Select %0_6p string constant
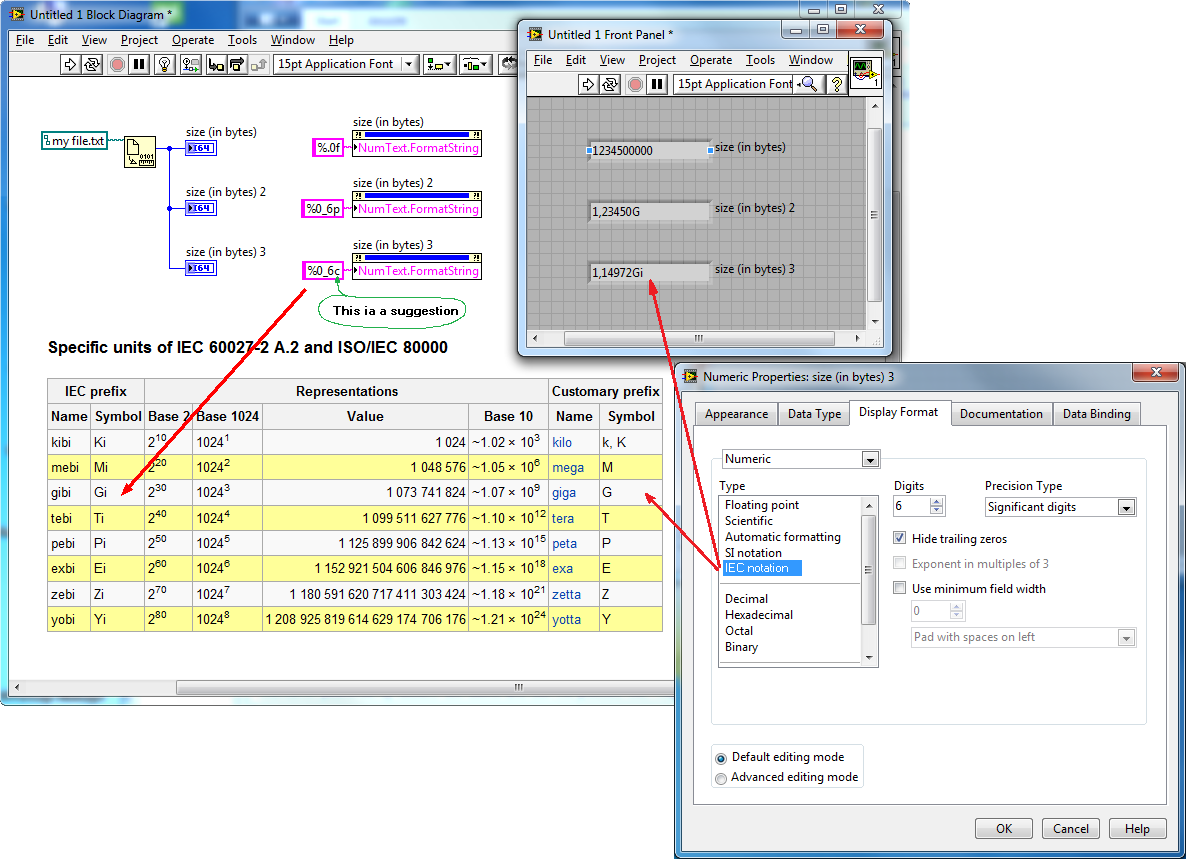Viewport: 1191px width, 863px height. coord(323,208)
